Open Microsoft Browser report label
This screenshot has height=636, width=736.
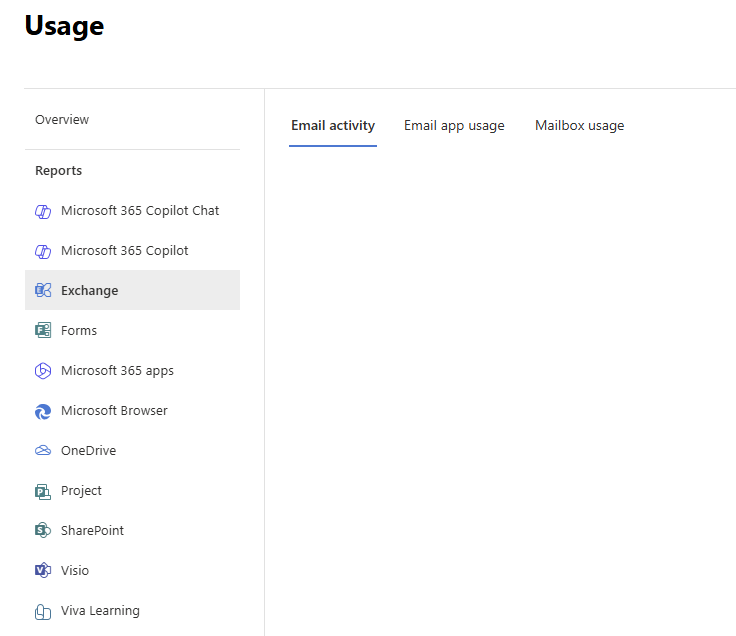[x=114, y=411]
